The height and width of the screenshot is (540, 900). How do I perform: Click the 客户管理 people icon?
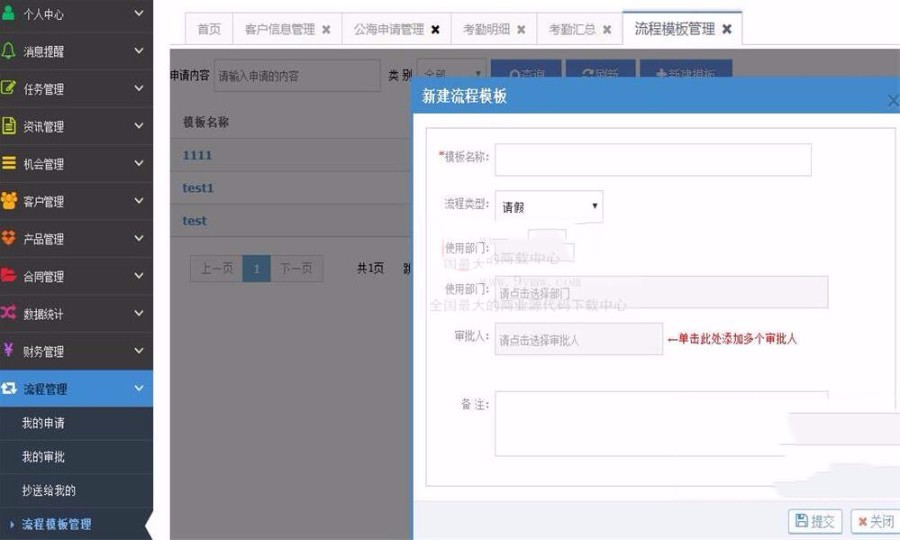click(9, 201)
